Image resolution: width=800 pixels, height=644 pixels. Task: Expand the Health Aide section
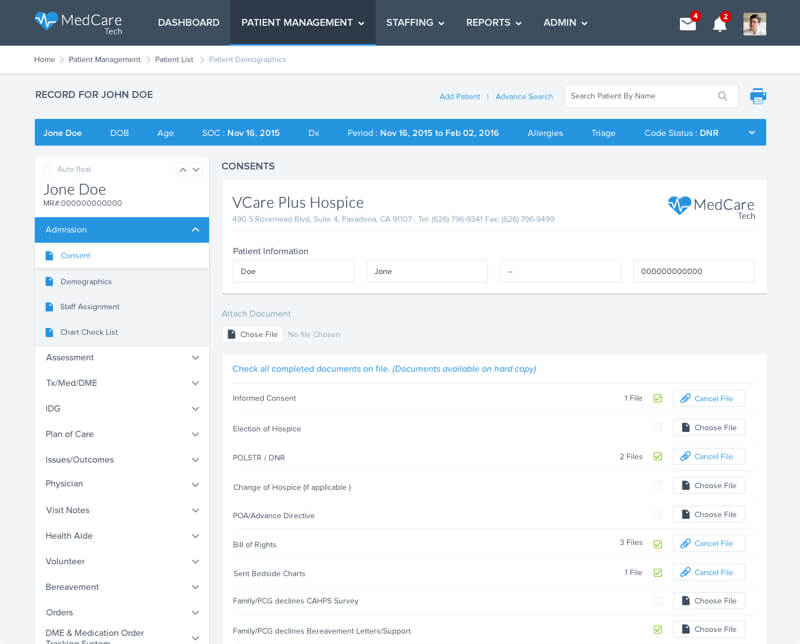tap(122, 536)
